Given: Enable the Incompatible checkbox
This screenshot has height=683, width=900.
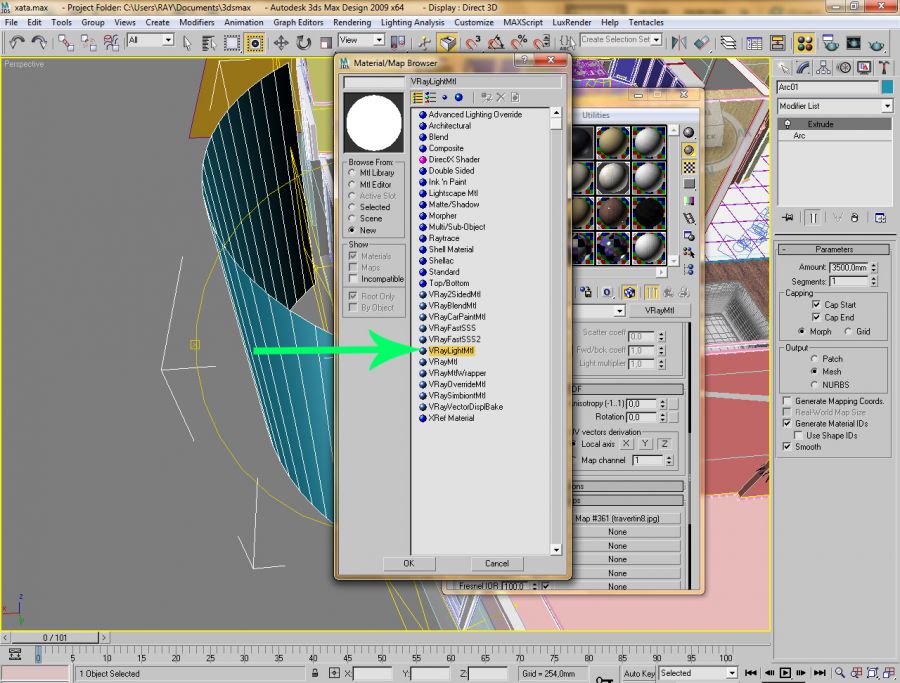Looking at the screenshot, I should point(353,278).
